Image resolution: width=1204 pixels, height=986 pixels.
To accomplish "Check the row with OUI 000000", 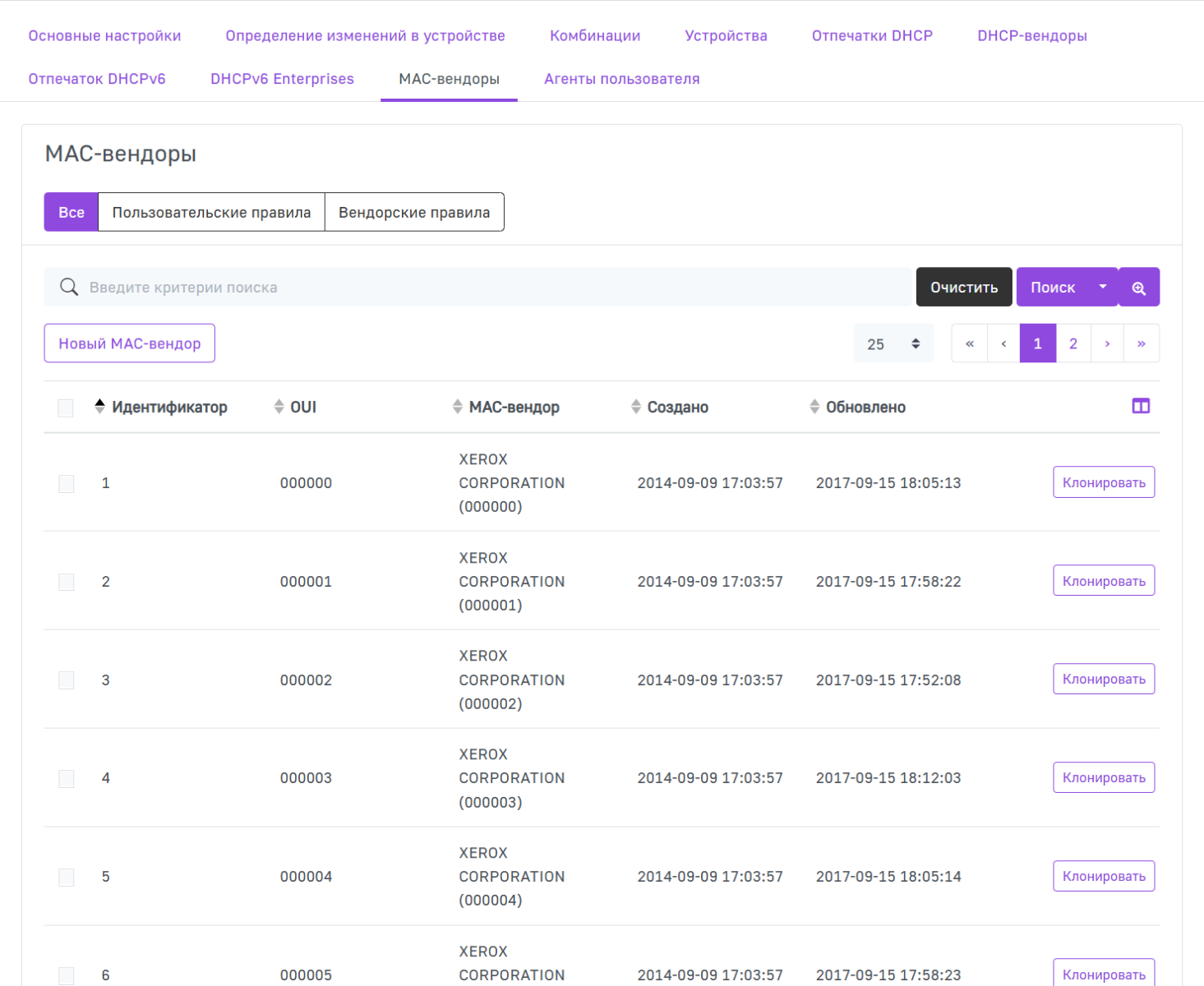I will 67,483.
